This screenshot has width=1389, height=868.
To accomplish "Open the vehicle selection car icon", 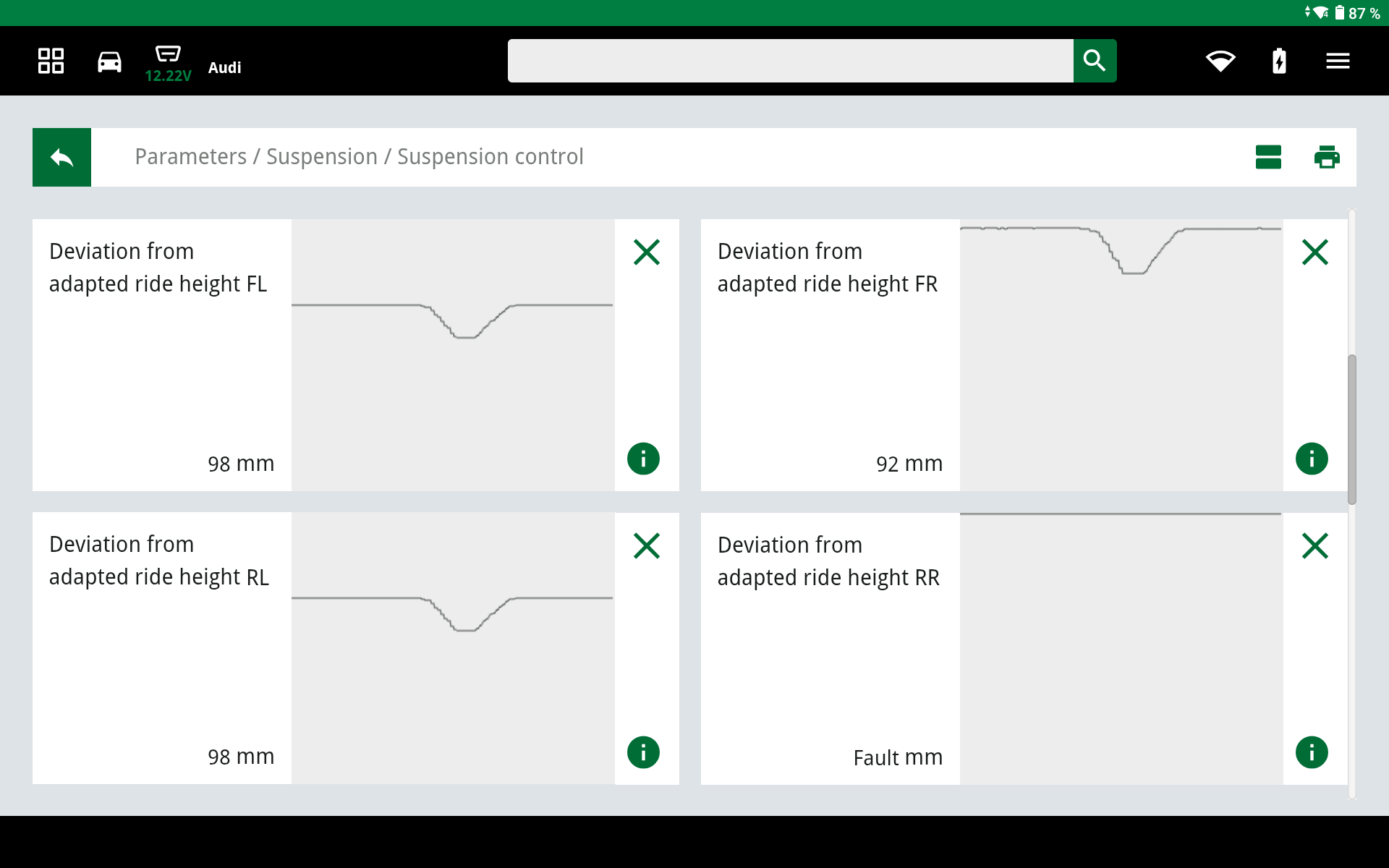I will 109,61.
